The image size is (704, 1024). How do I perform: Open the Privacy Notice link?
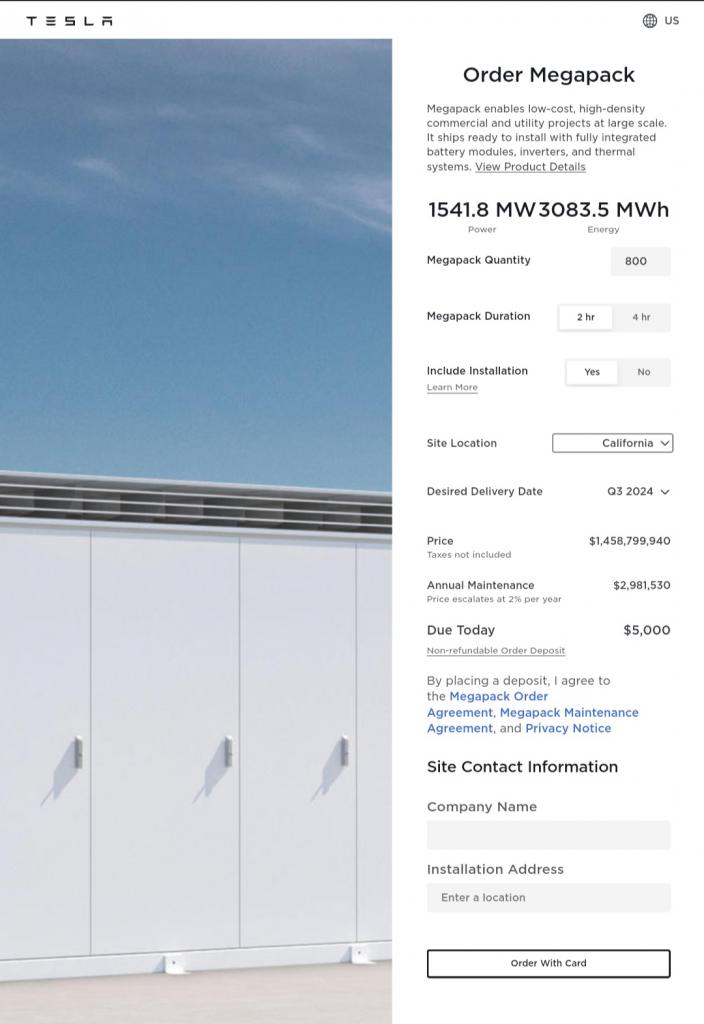coord(568,728)
